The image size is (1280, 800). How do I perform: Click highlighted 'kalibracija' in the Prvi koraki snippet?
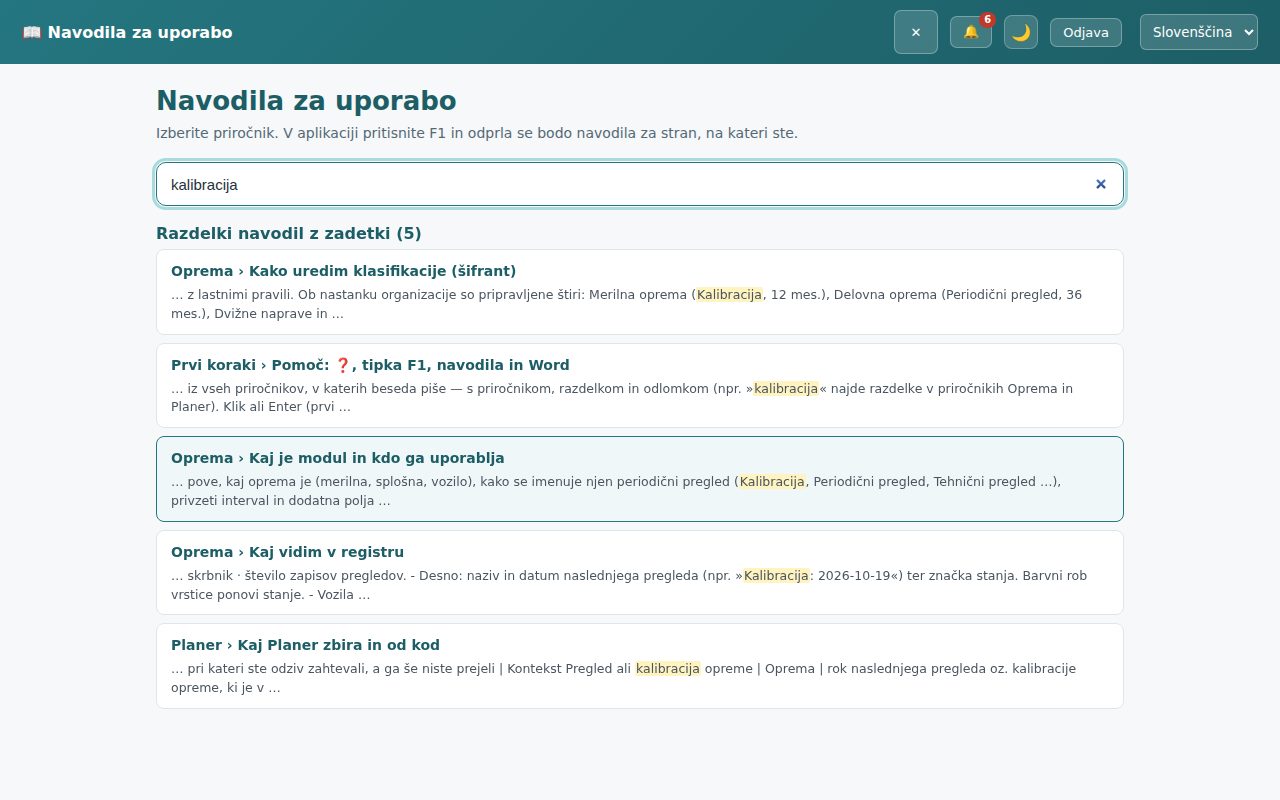click(x=786, y=389)
